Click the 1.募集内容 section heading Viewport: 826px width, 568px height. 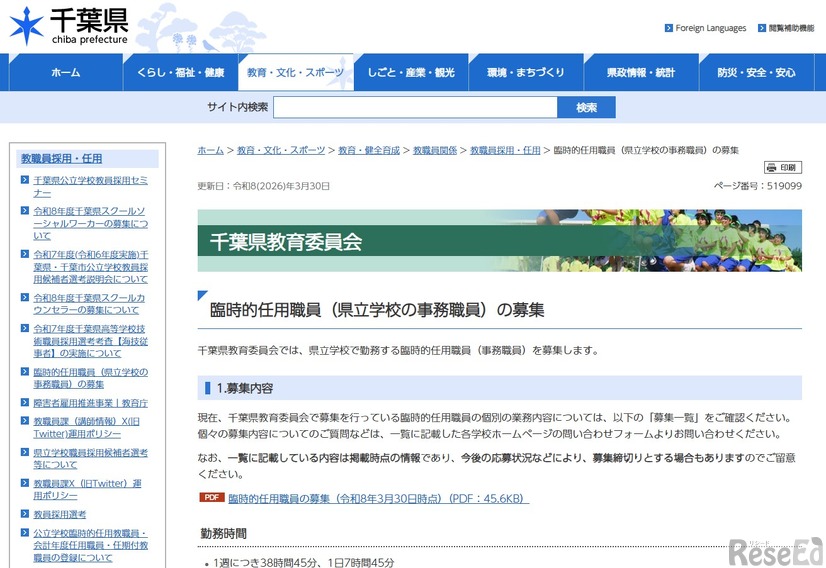pyautogui.click(x=499, y=388)
